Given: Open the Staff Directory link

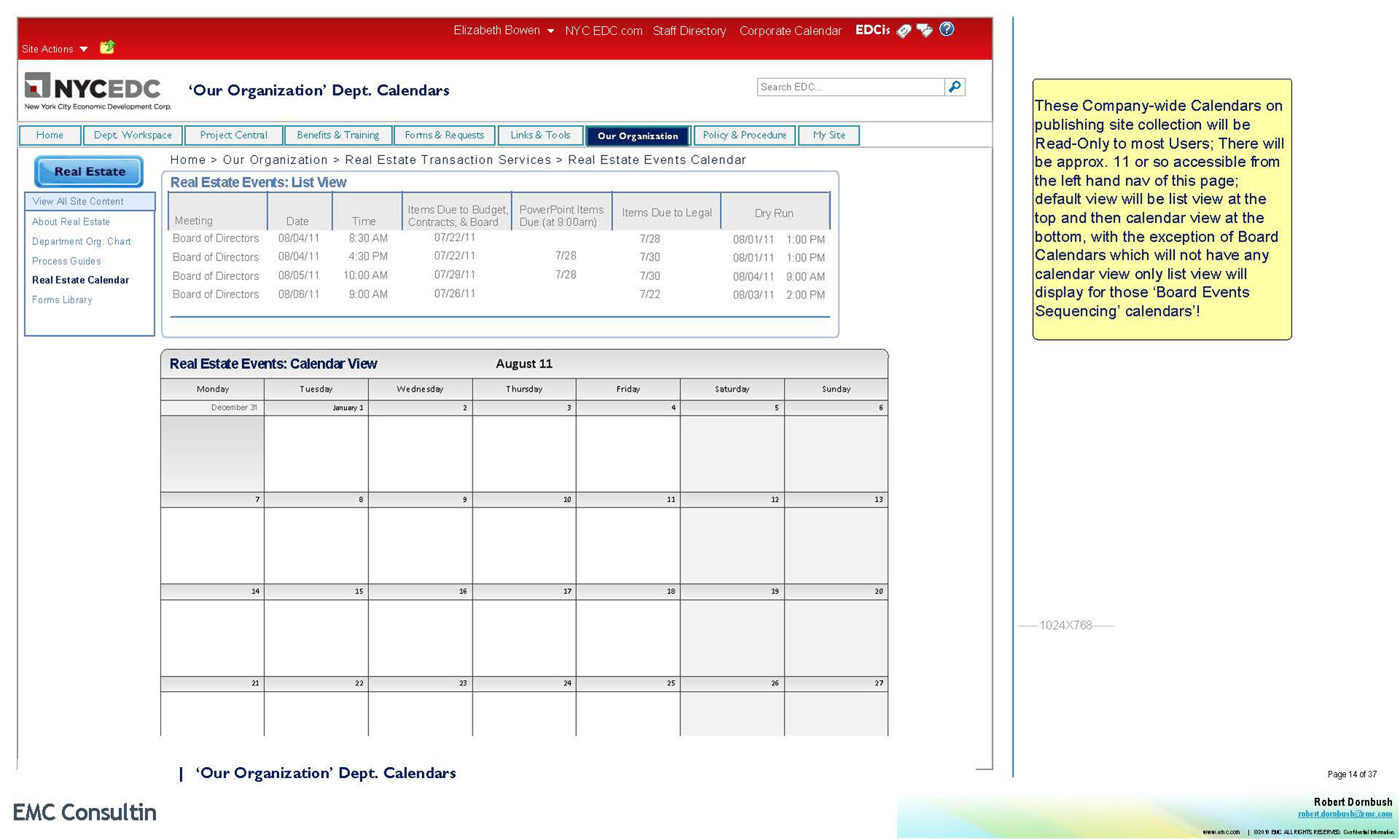Looking at the screenshot, I should (x=689, y=31).
